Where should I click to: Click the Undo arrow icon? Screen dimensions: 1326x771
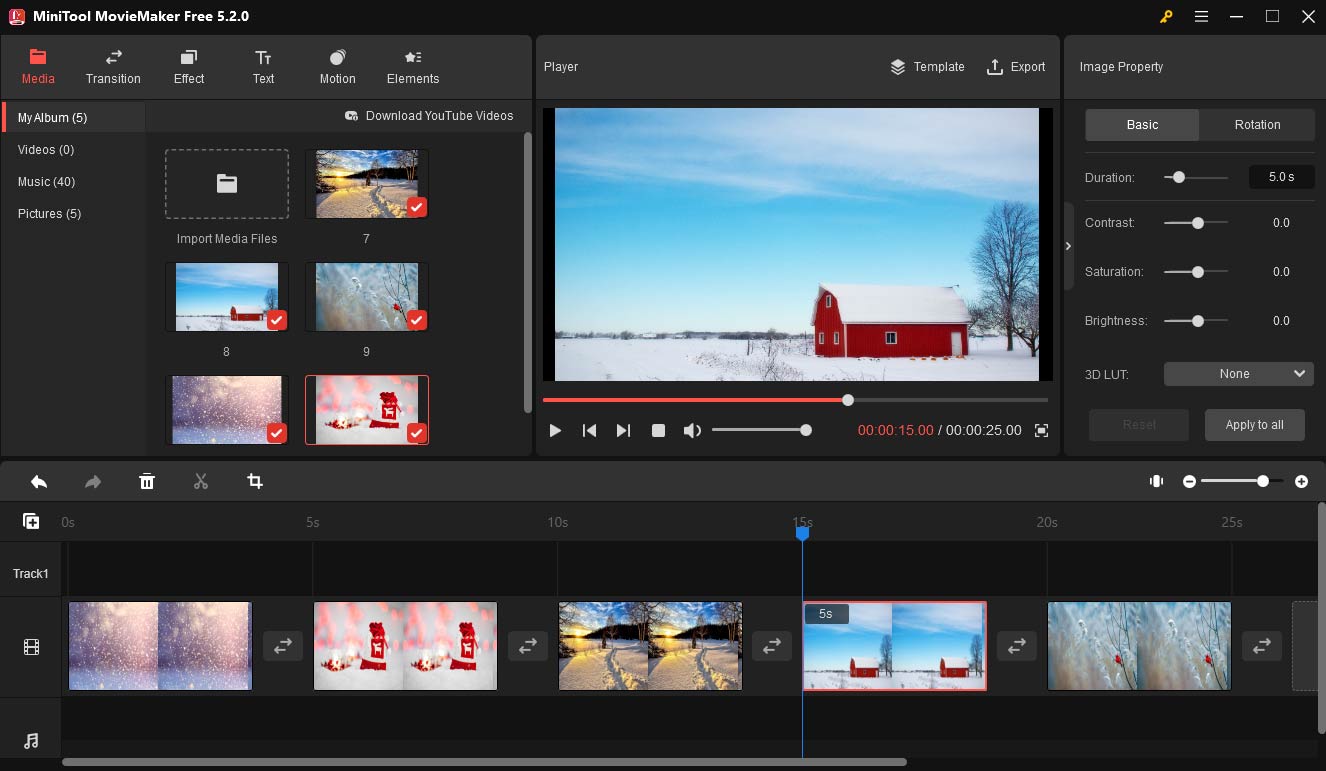pos(38,481)
